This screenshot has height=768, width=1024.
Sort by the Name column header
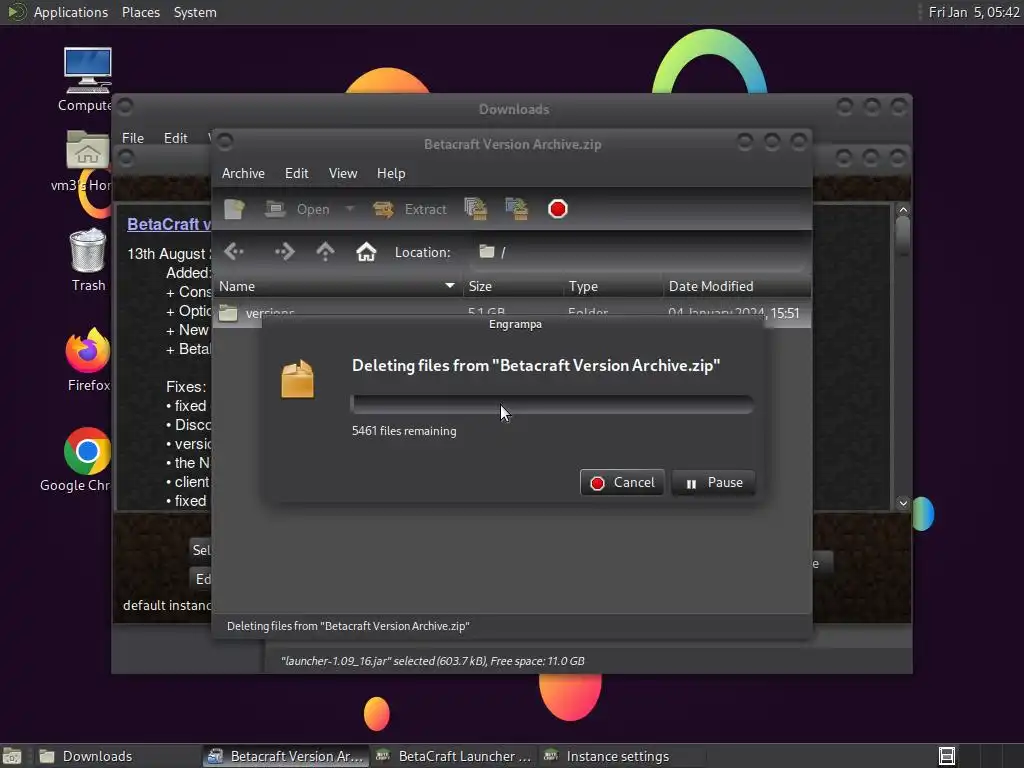338,286
